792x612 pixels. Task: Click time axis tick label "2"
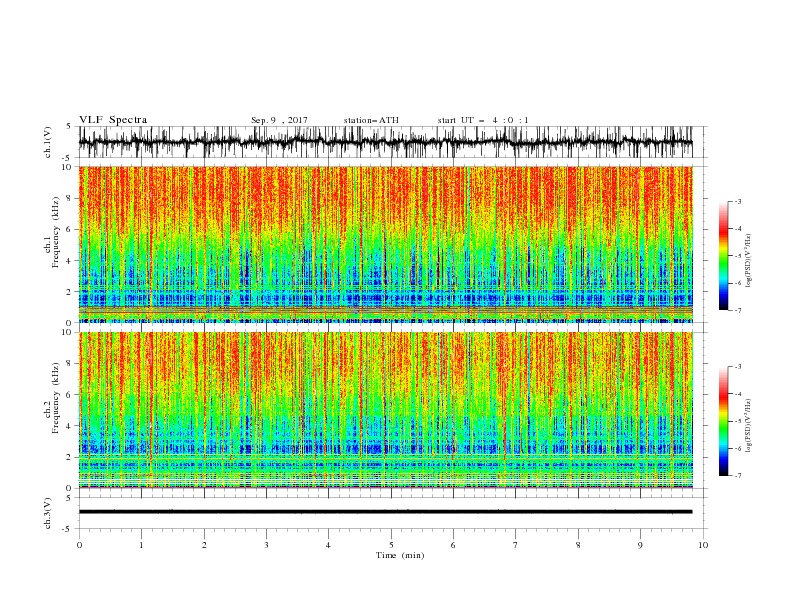pyautogui.click(x=204, y=545)
